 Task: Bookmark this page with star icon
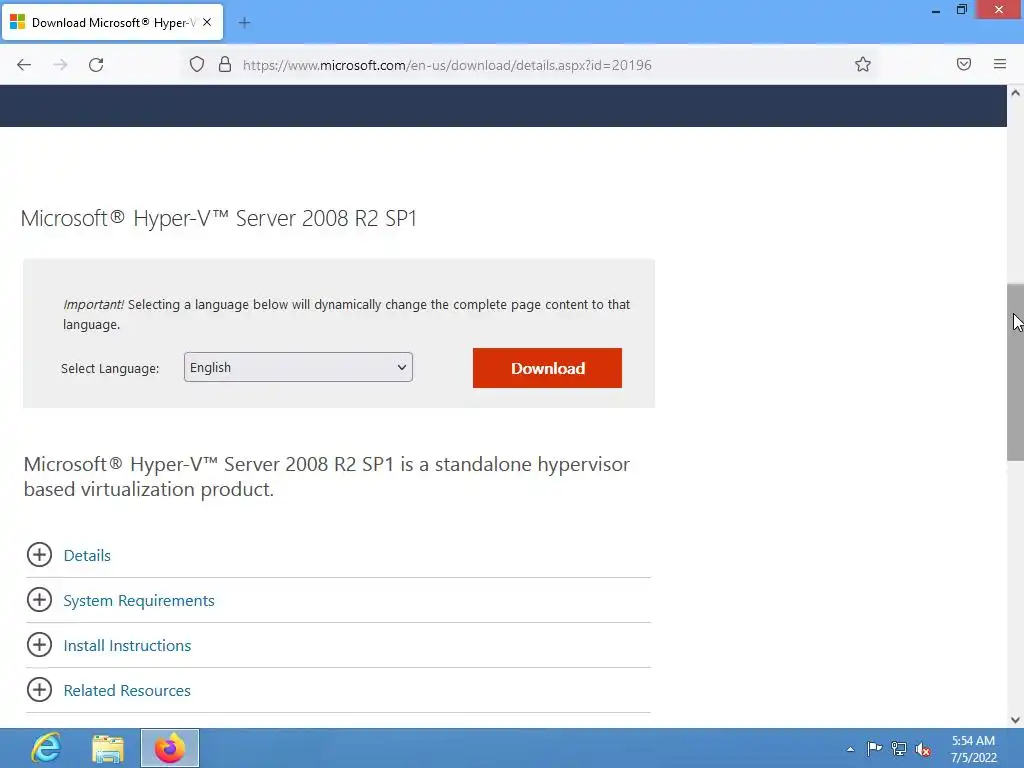[863, 64]
